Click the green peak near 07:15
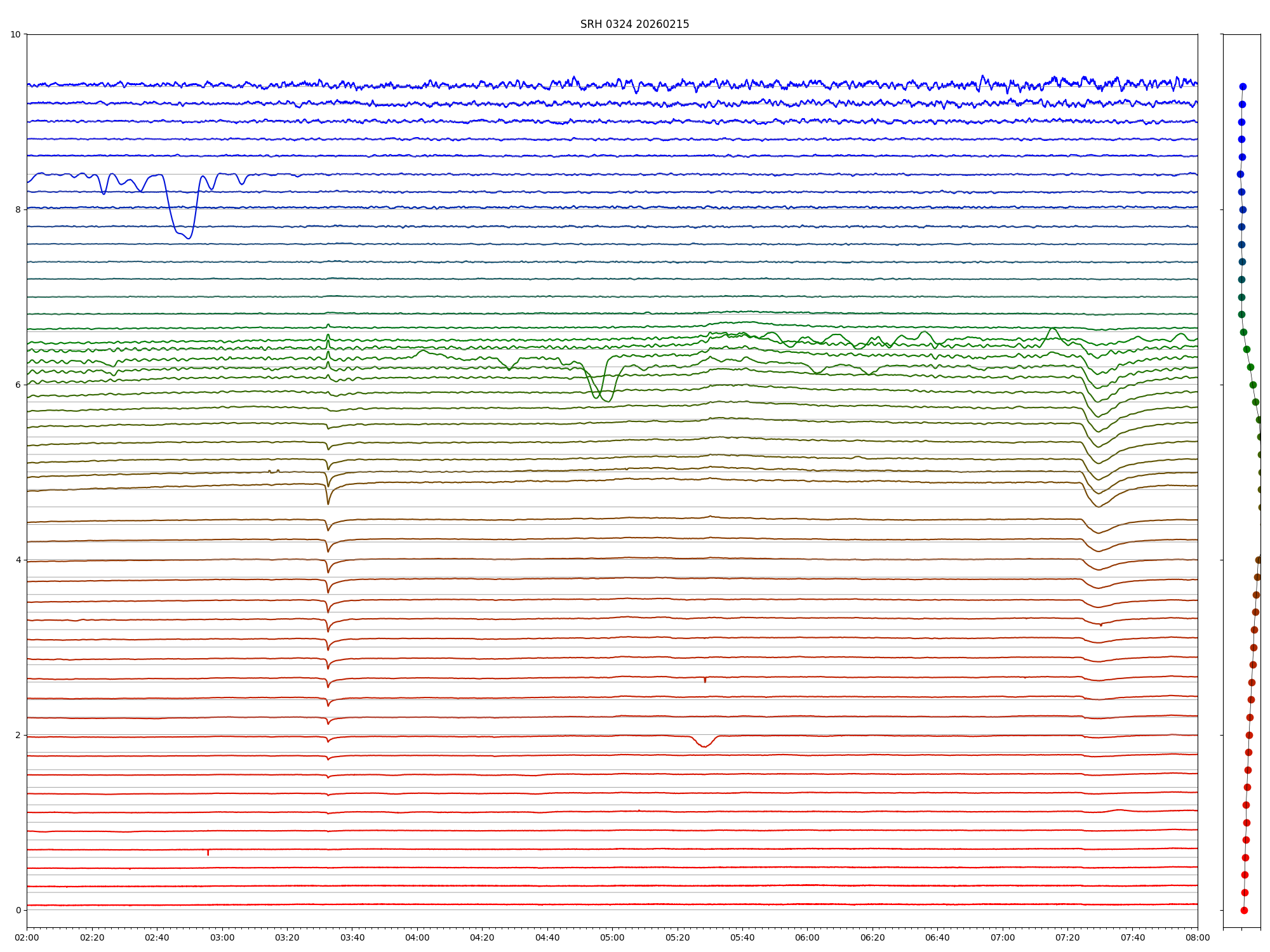Screen dimensions: 1270x952 1053,329
